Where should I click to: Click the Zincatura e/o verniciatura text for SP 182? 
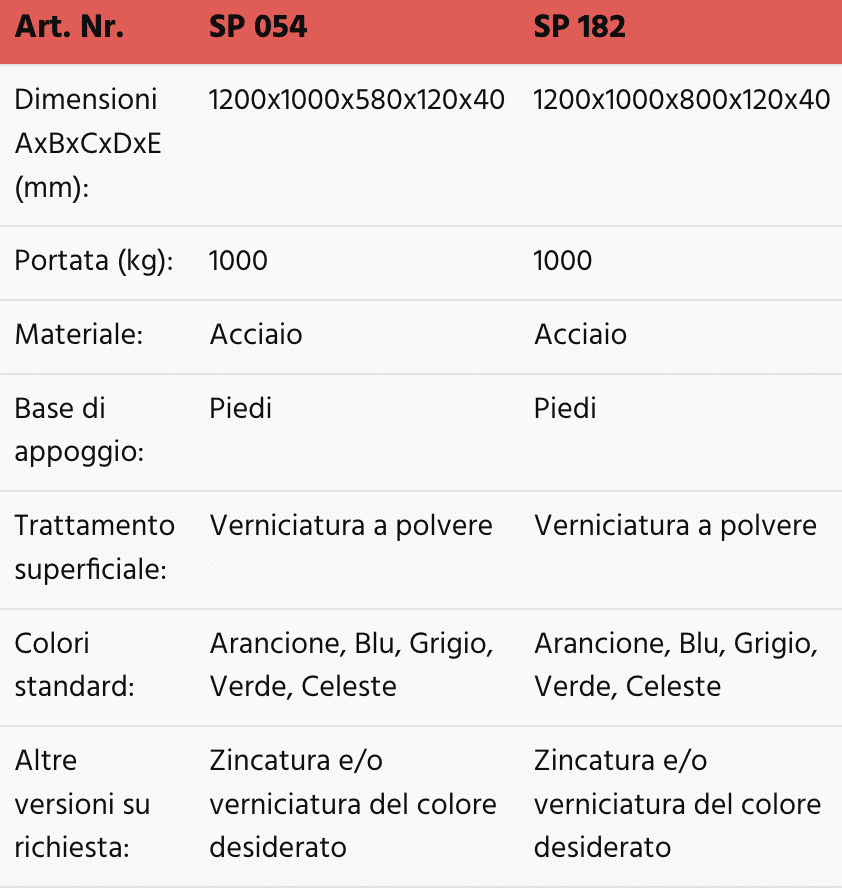coord(677,804)
